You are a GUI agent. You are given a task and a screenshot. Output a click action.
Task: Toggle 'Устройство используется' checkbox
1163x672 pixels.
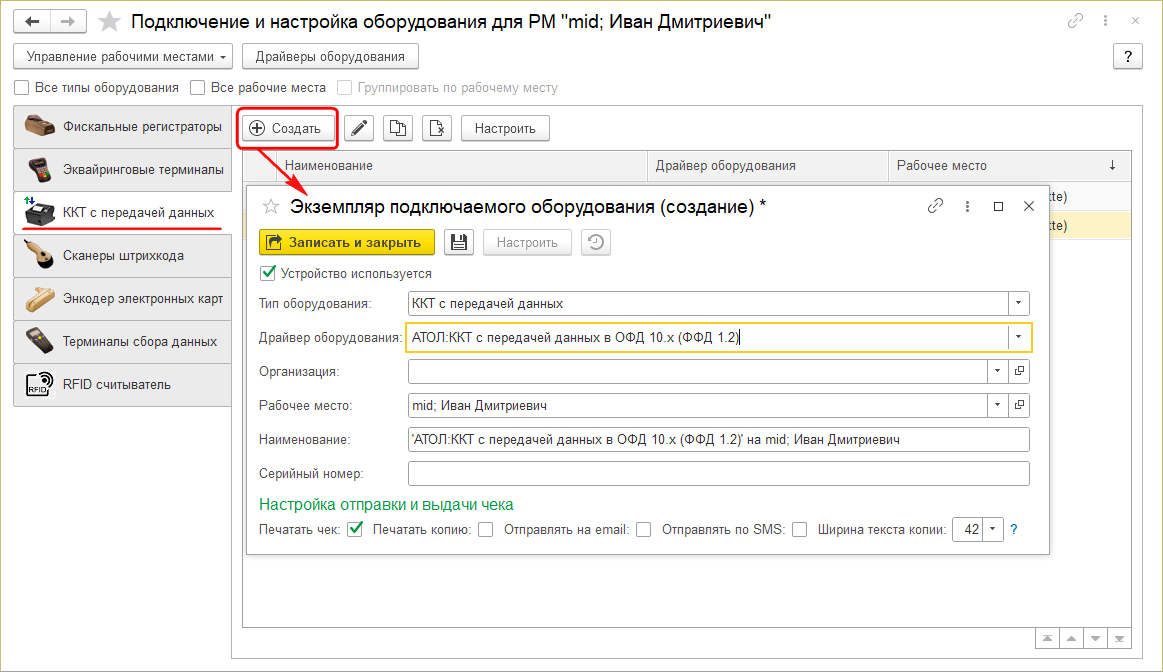pos(267,273)
